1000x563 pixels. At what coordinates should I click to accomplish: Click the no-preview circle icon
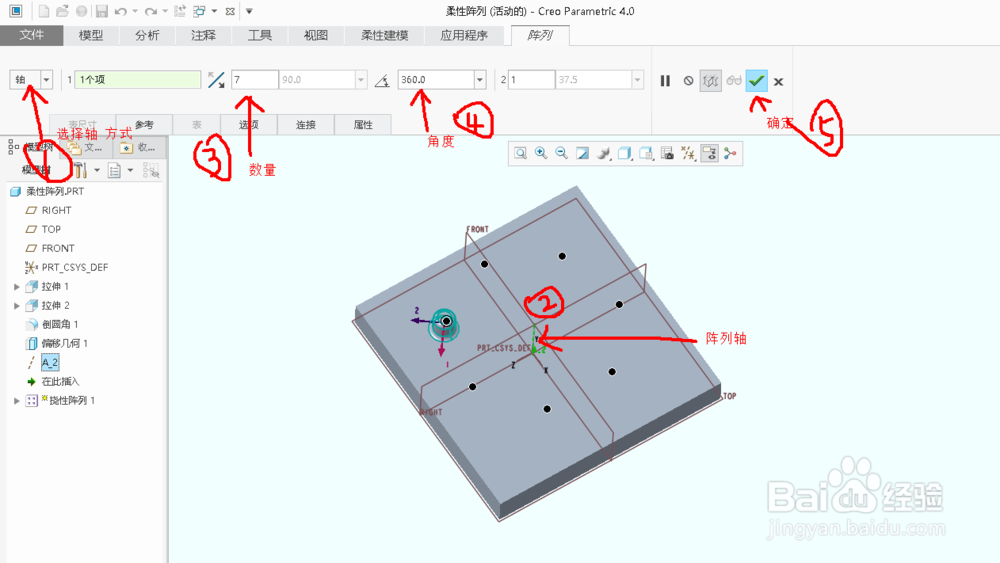(688, 81)
